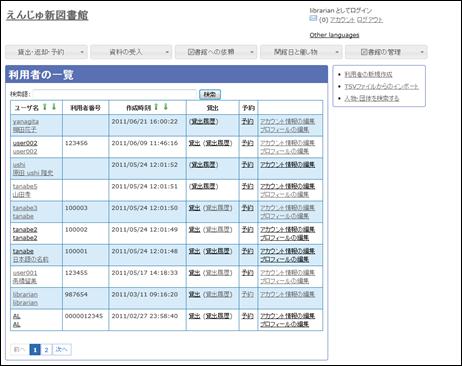Screen dimensions: 462x366
Task: Go to page 2 of the list
Action: (x=46, y=350)
